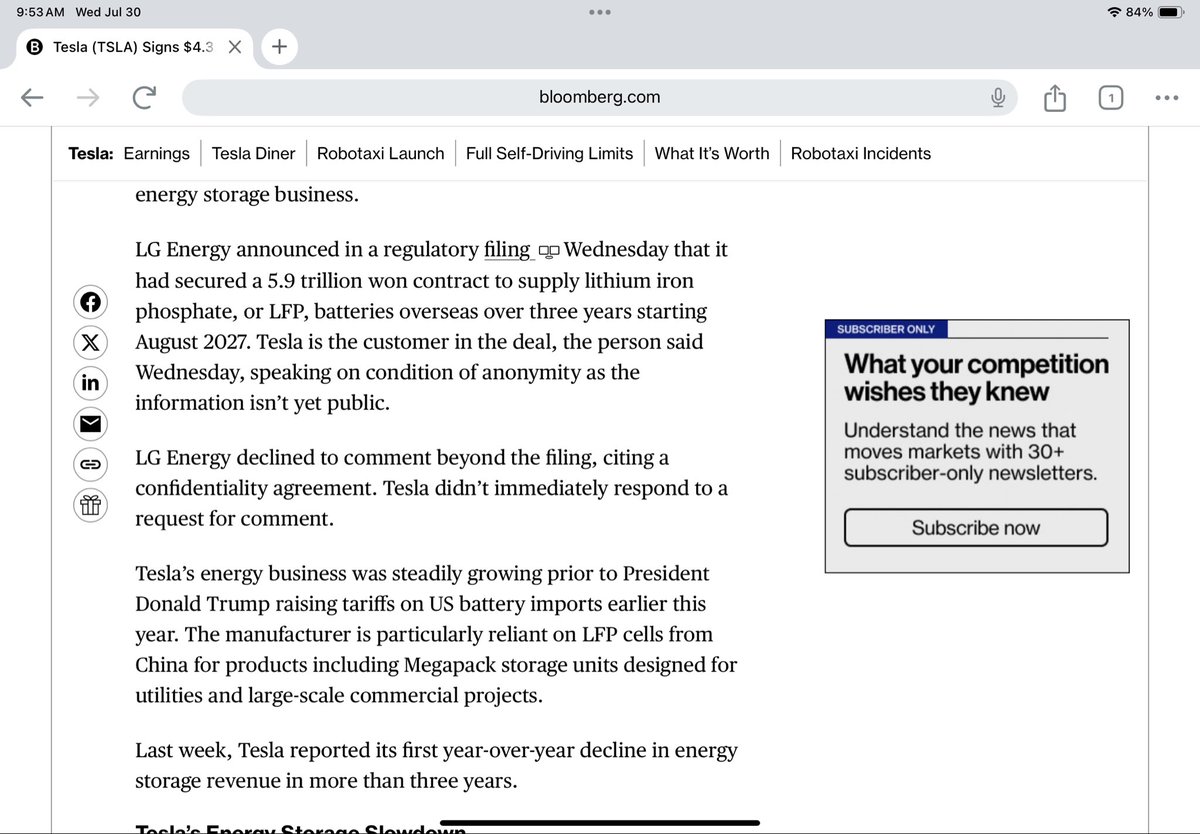
Task: Tap the Wed Jul 30 date
Action: coord(109,12)
